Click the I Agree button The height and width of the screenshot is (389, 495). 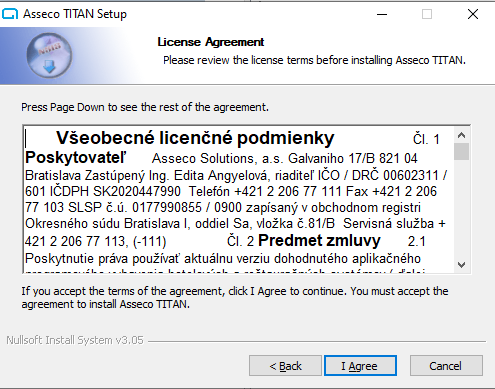click(x=360, y=366)
